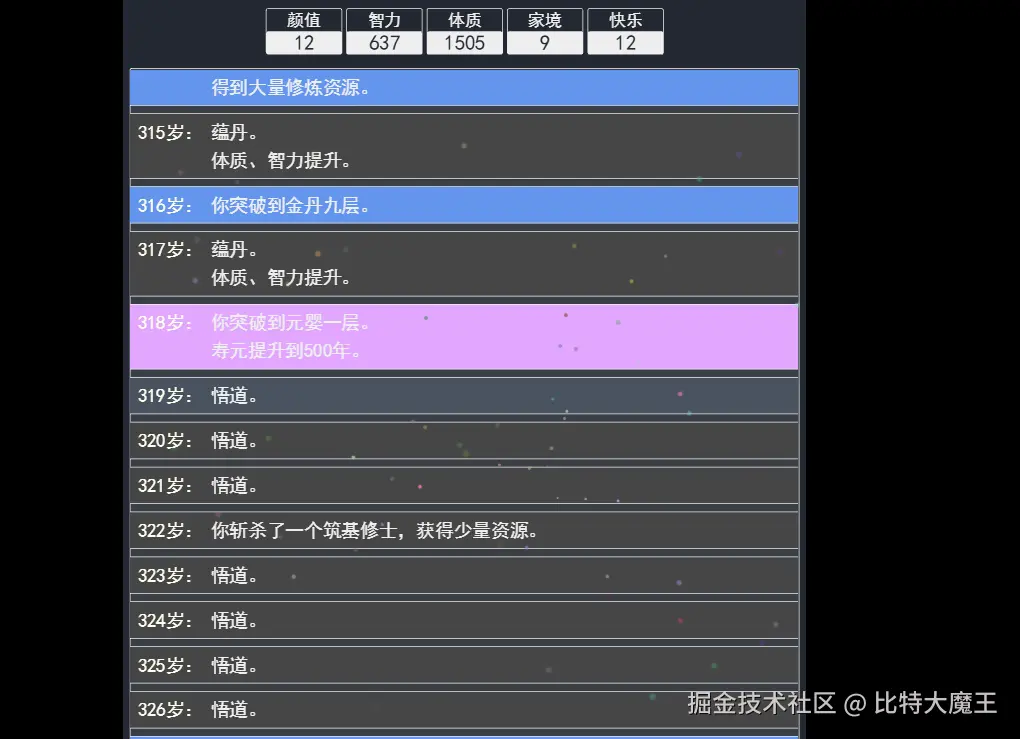This screenshot has height=739, width=1020.
Task: Click the 315岁 蕴丹 event row
Action: (463, 146)
